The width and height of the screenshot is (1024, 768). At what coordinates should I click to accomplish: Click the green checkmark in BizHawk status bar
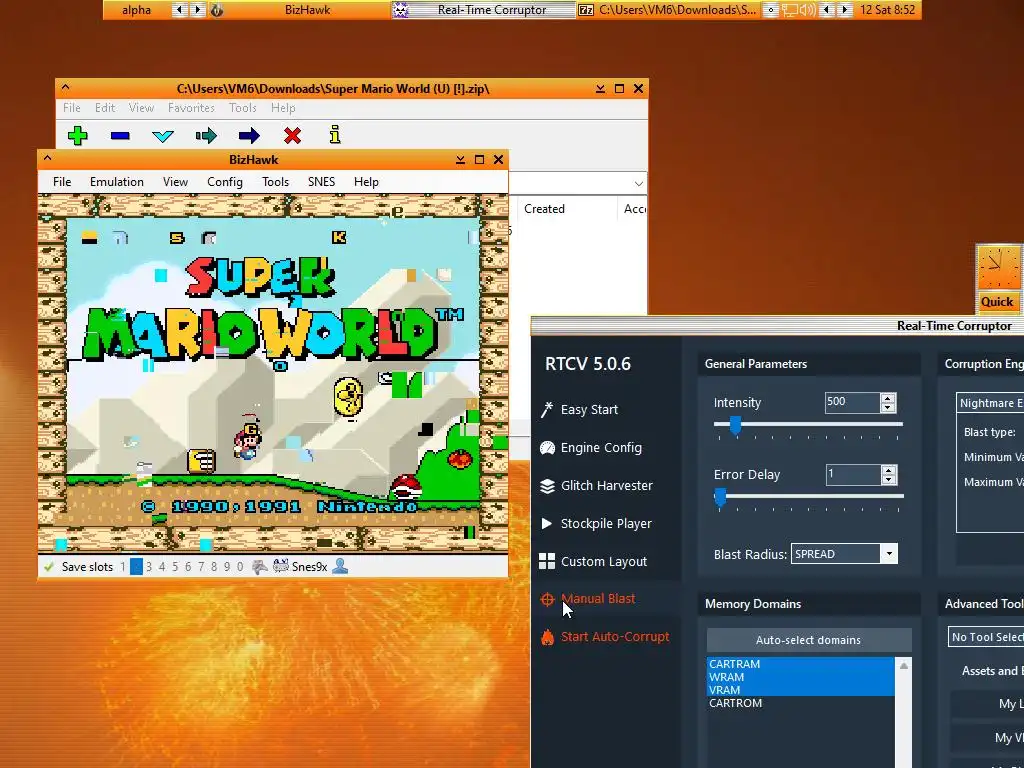48,567
